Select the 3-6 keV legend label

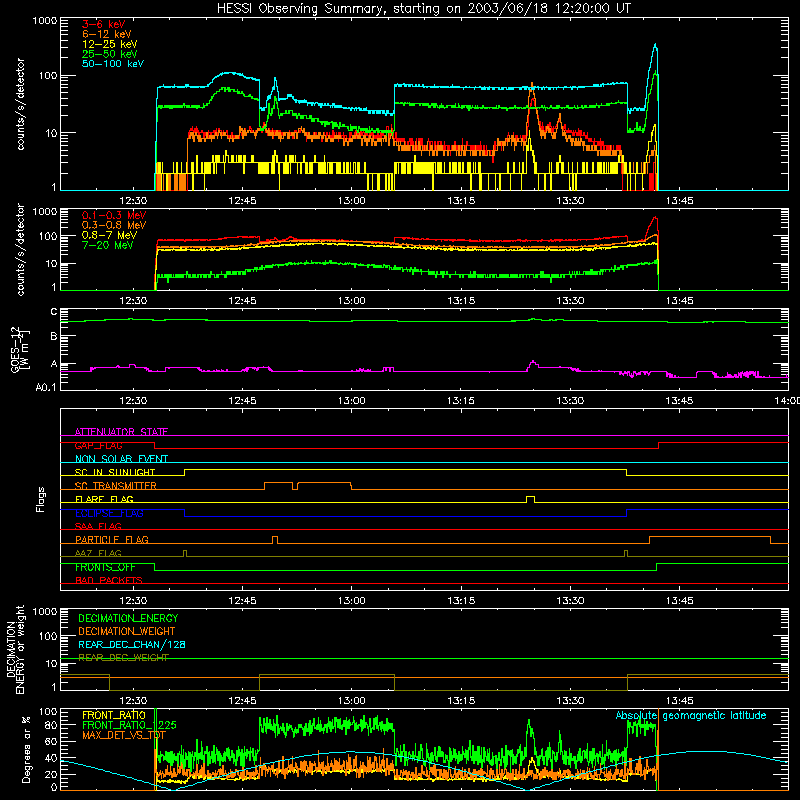(104, 24)
